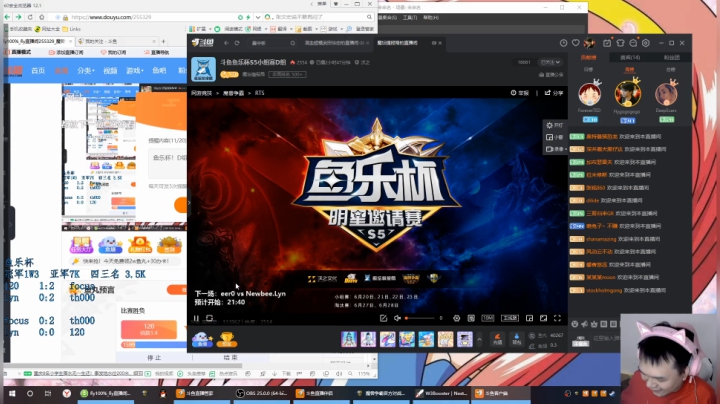Switch ranking to the weekly sub-tab

tap(630, 69)
